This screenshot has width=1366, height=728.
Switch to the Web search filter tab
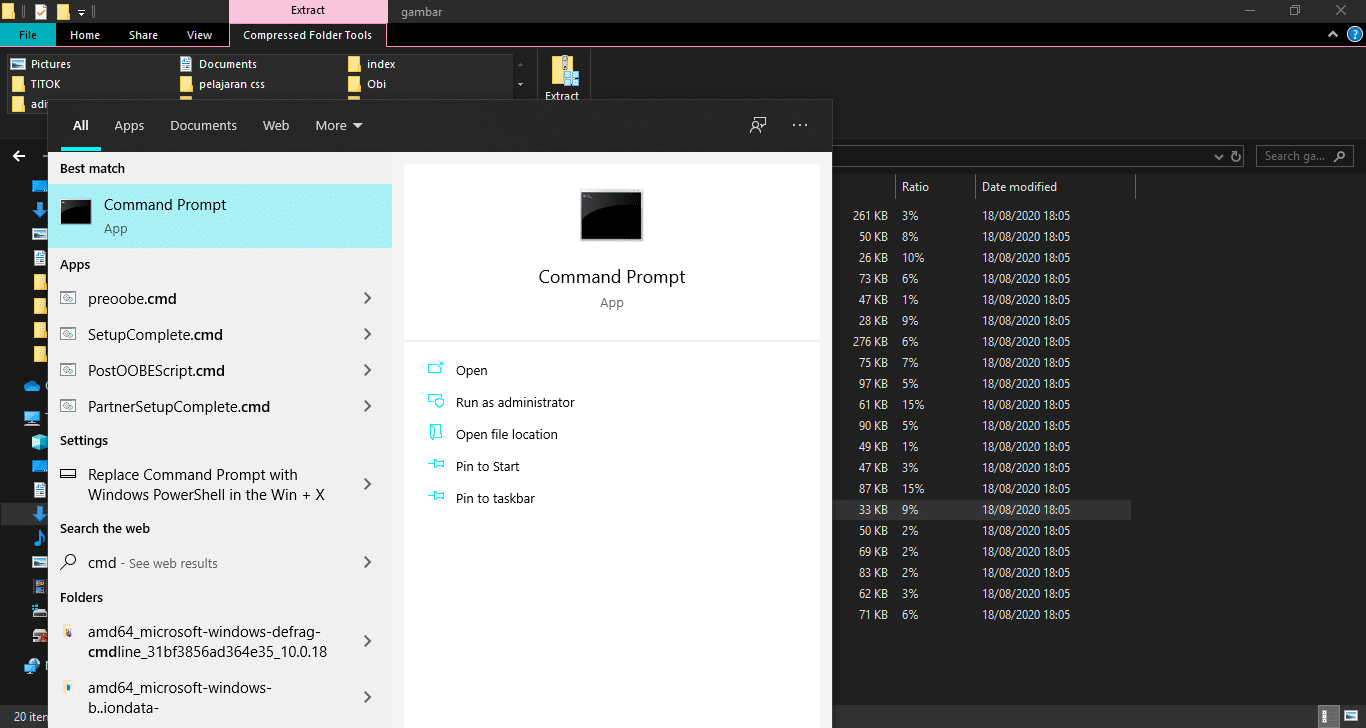(x=276, y=125)
